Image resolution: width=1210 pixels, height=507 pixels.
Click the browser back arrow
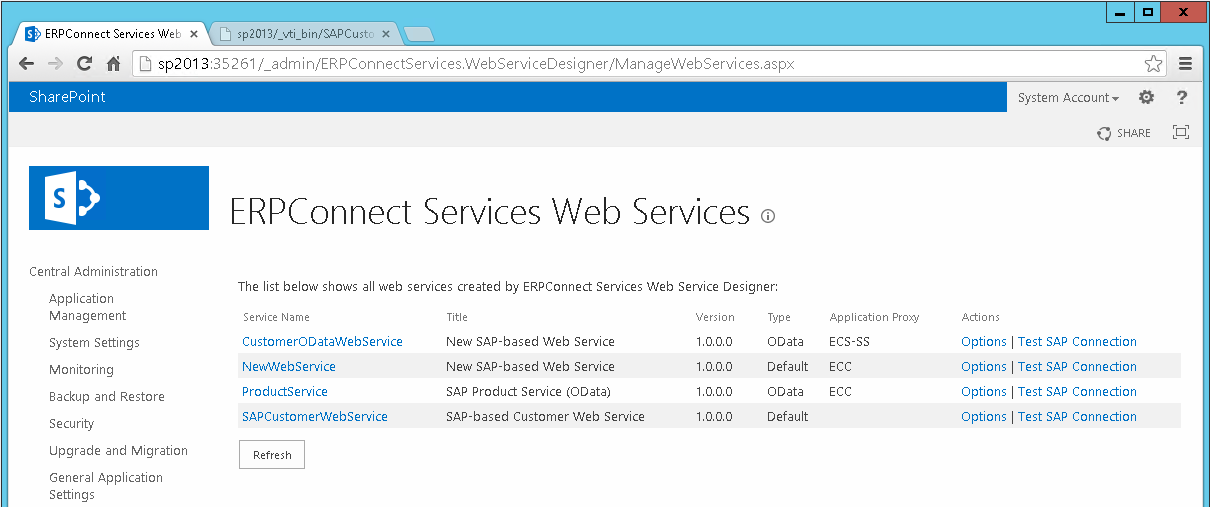click(27, 63)
